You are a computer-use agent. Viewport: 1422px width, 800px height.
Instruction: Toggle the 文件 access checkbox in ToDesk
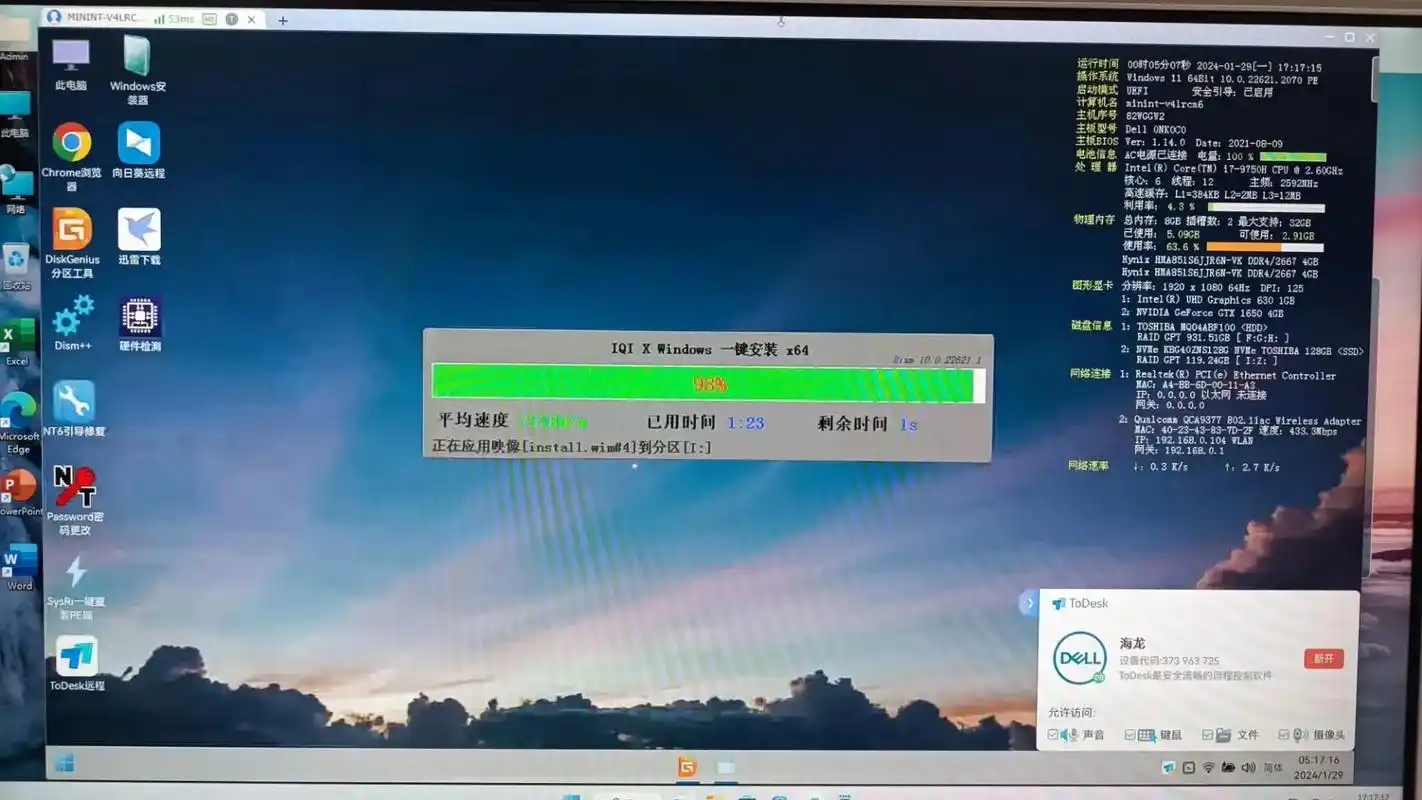(x=1207, y=735)
